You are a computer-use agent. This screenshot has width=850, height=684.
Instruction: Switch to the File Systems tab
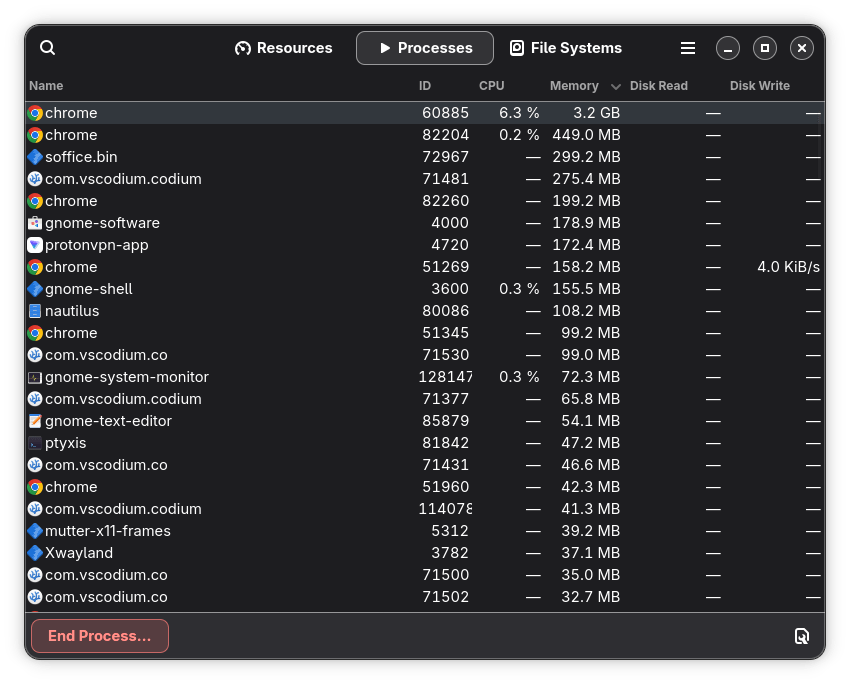(x=565, y=48)
